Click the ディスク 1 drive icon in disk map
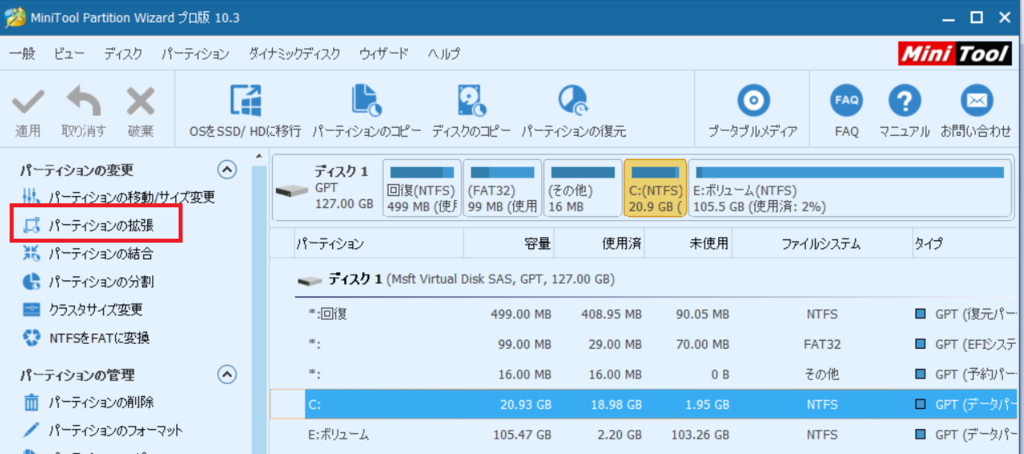Viewport: 1024px width, 454px height. tap(291, 191)
